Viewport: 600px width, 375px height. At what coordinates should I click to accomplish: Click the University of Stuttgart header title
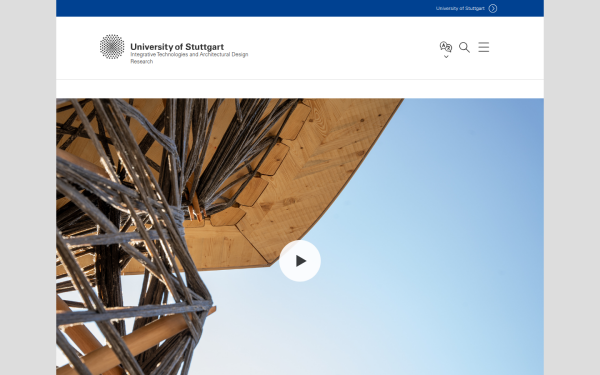[177, 47]
